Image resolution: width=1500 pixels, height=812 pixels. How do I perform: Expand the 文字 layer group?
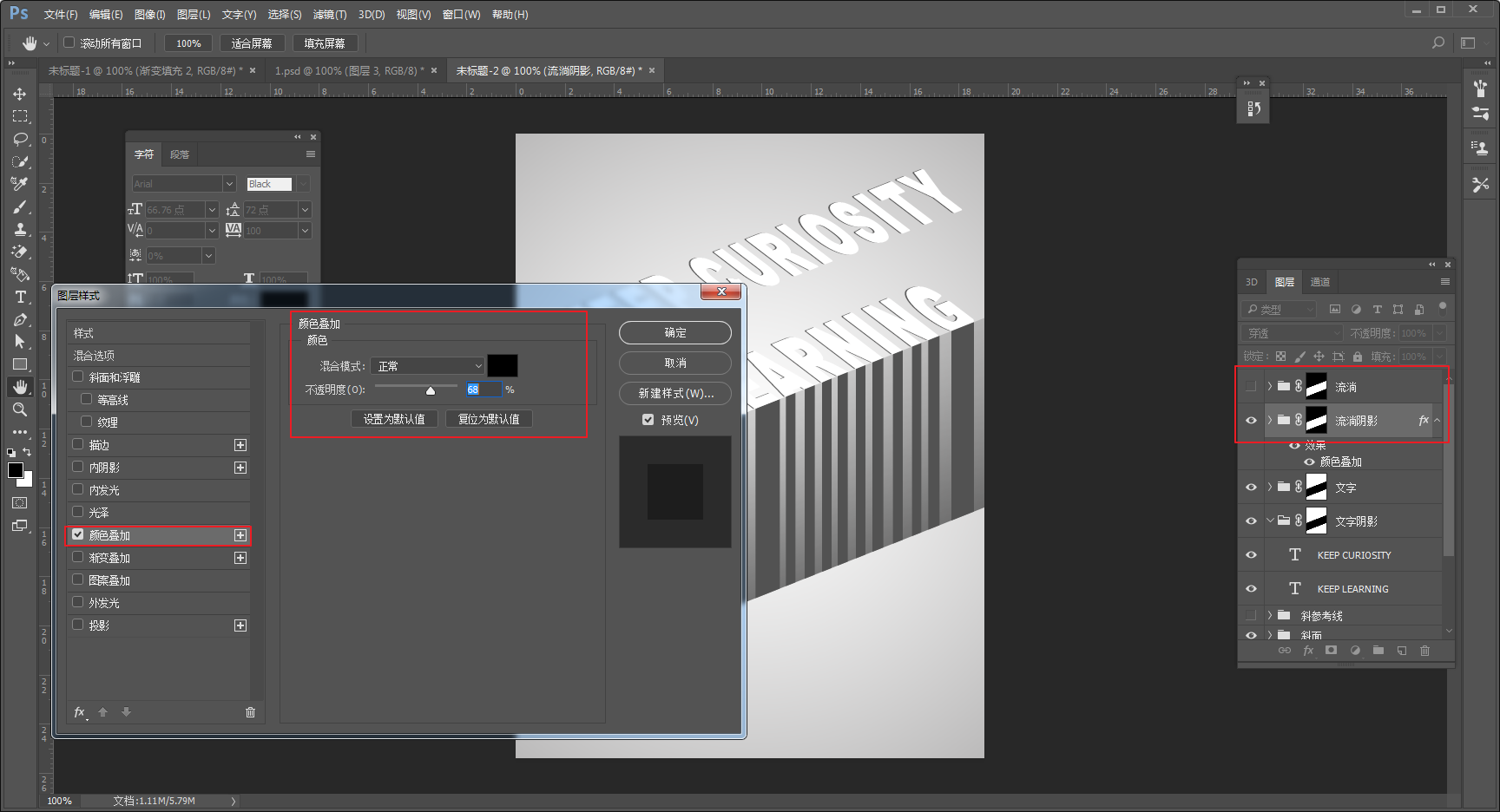coord(1269,487)
